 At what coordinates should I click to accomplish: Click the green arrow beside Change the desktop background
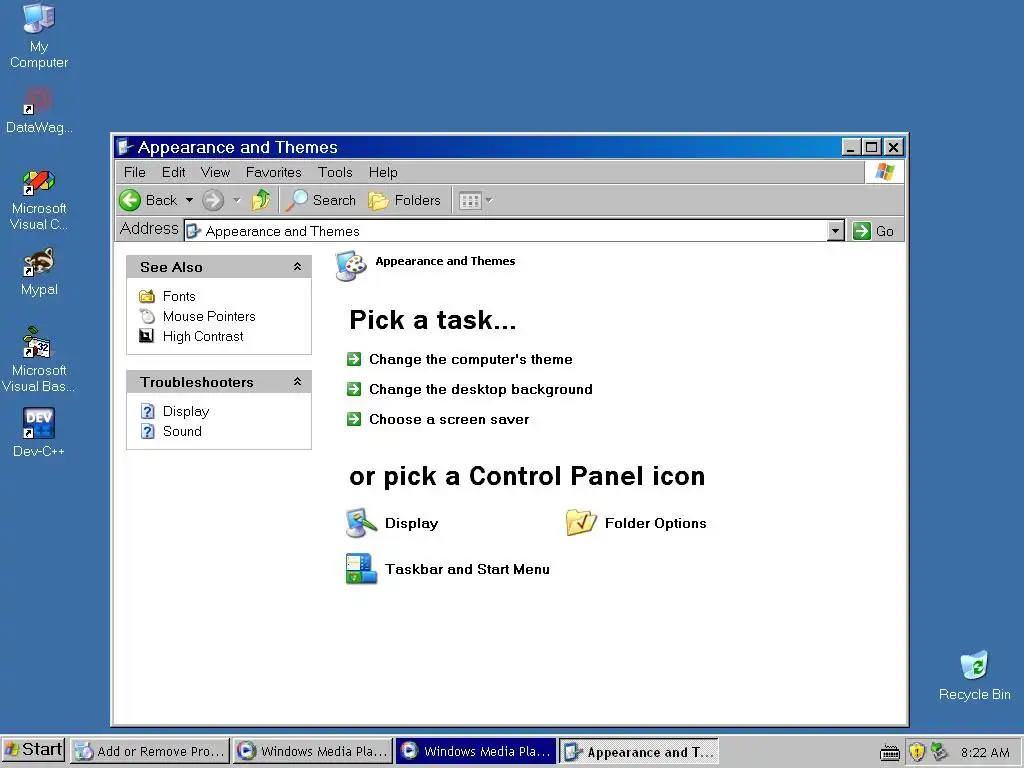coord(354,389)
